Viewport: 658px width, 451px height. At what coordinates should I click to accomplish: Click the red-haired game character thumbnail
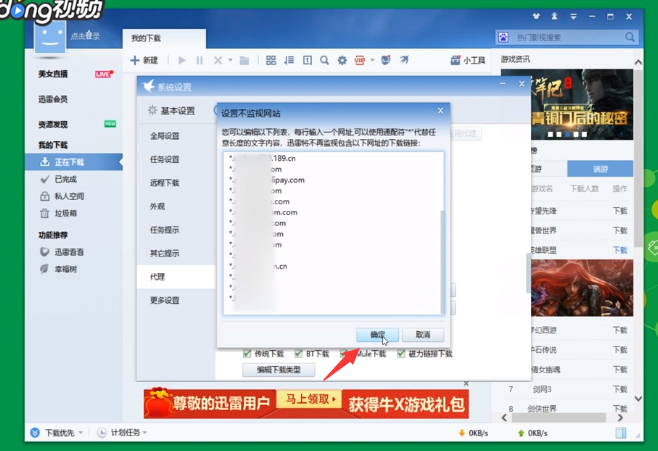(582, 288)
